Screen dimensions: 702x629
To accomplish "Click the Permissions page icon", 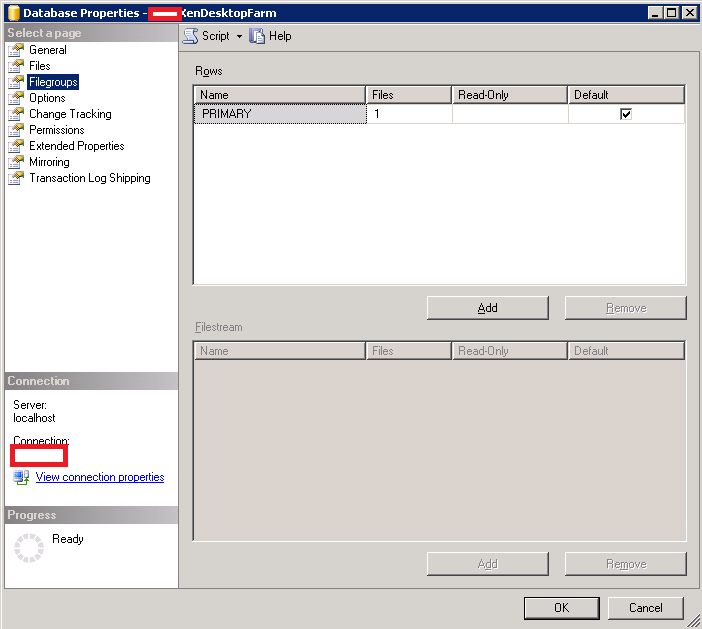I will click(x=16, y=130).
